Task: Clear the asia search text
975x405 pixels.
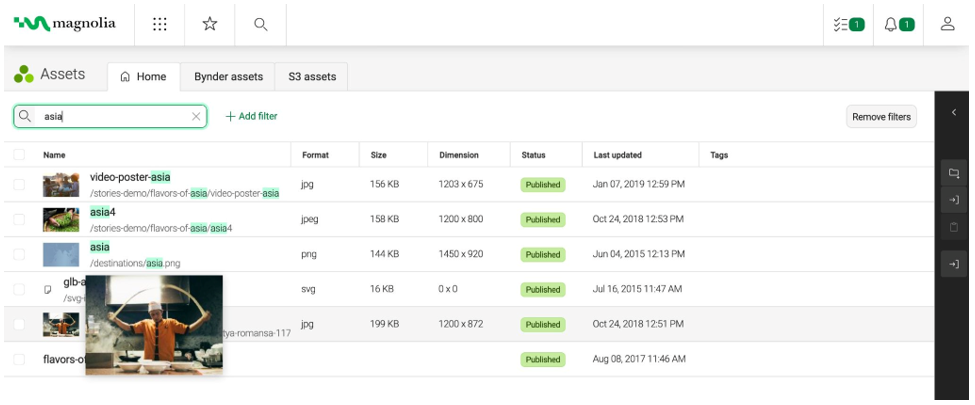Action: [196, 116]
